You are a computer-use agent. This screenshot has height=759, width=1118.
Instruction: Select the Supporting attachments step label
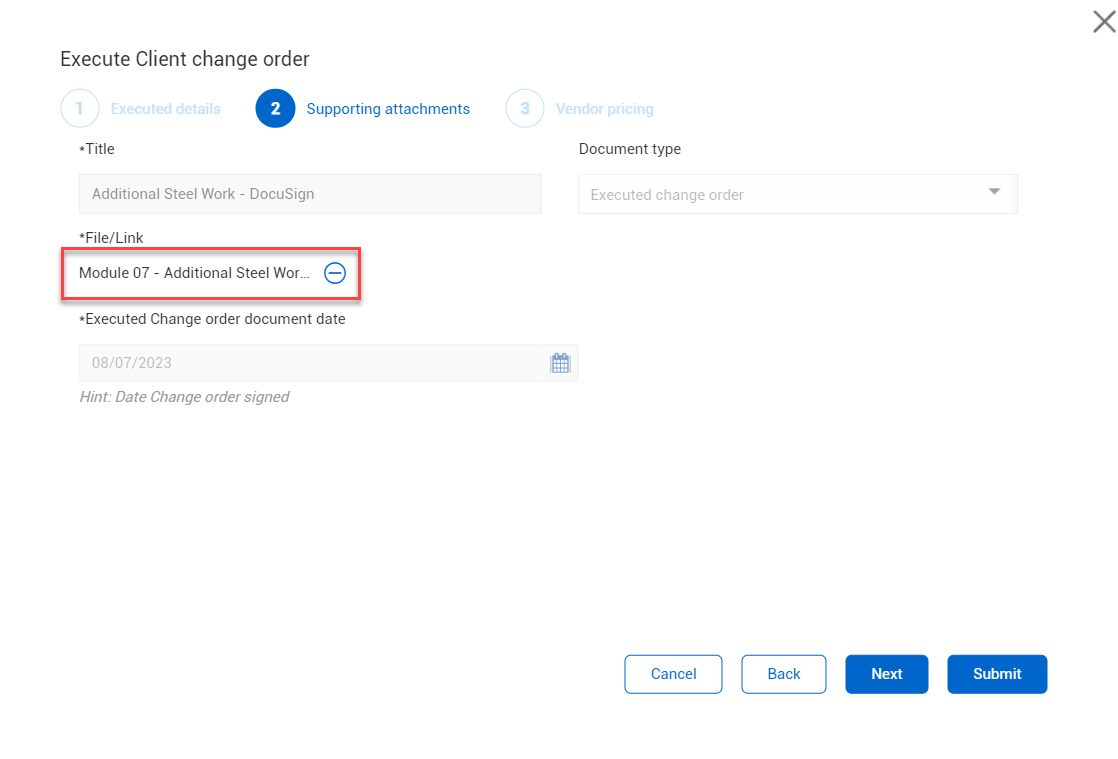pos(388,109)
